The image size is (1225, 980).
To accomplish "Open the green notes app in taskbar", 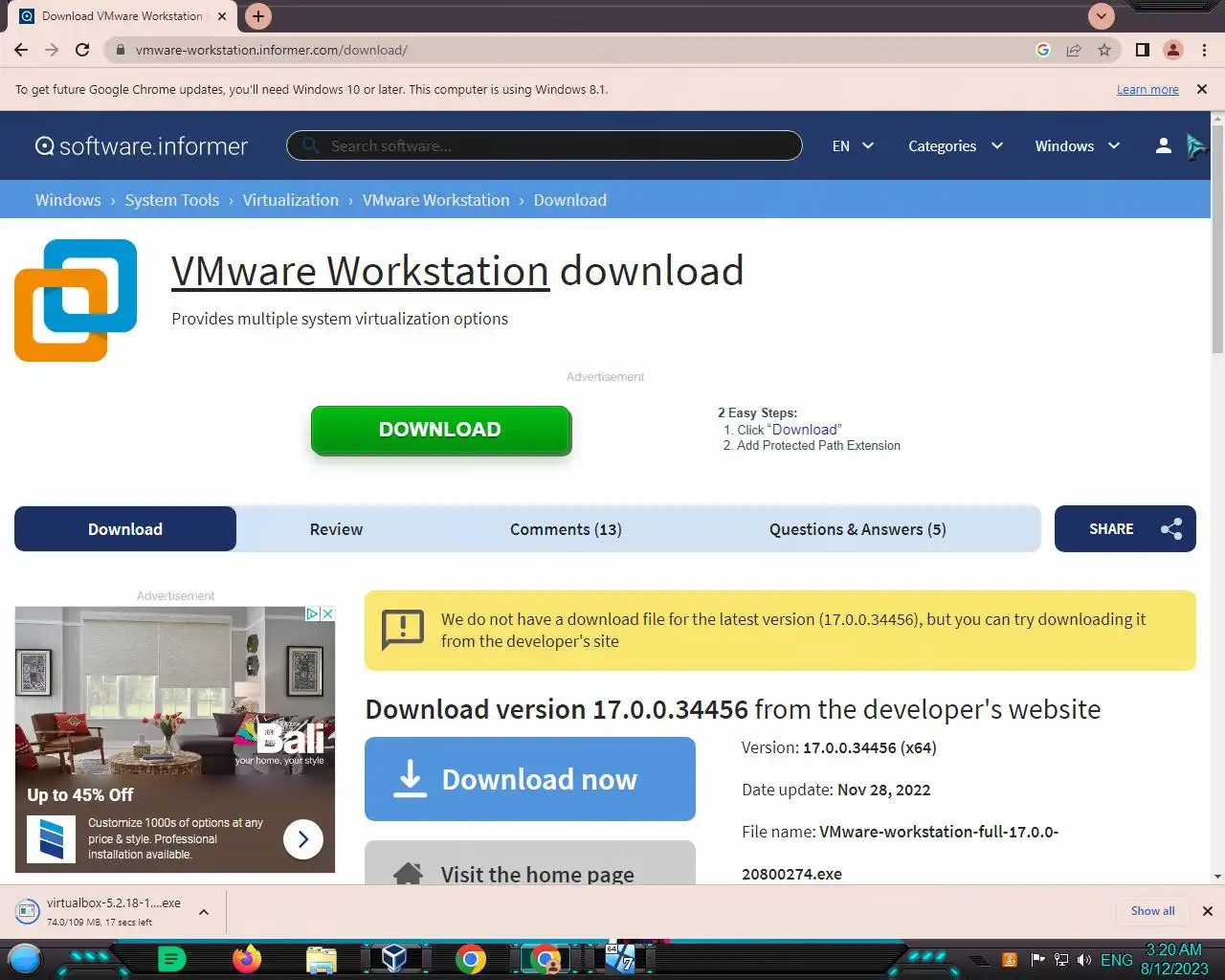I will tap(171, 959).
